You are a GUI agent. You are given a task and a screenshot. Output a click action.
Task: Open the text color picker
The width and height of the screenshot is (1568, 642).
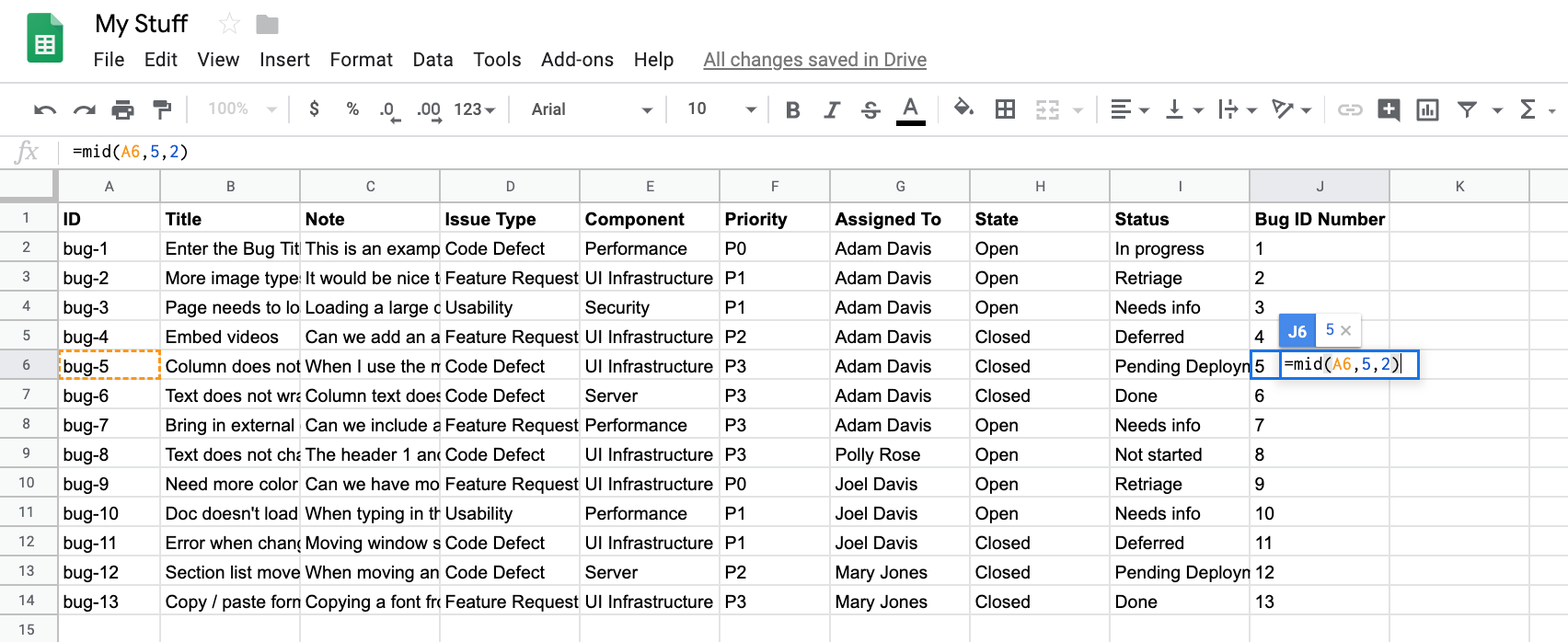pos(911,109)
